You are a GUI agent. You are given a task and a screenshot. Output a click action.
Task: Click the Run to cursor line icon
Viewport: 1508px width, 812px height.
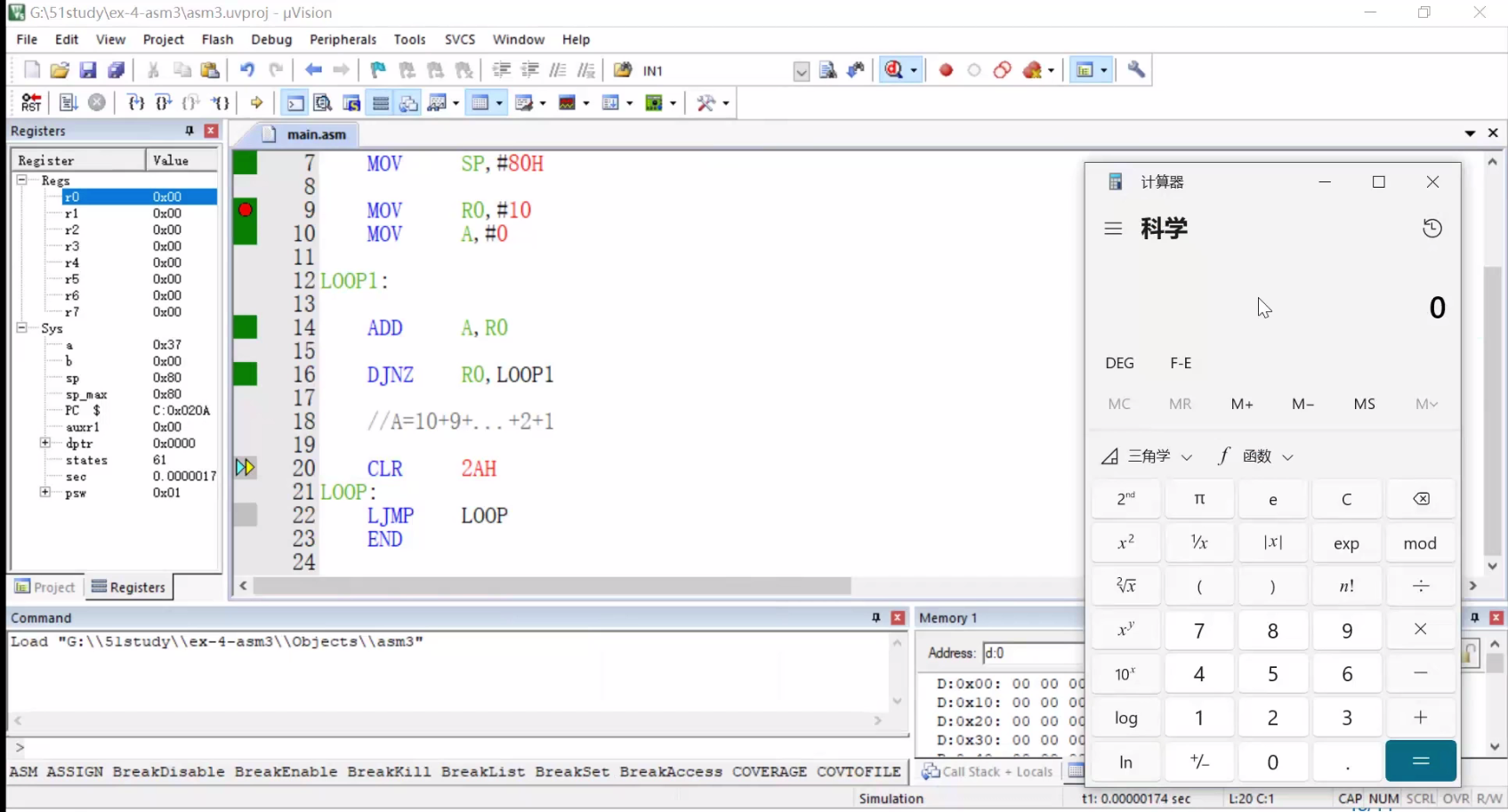tap(221, 103)
